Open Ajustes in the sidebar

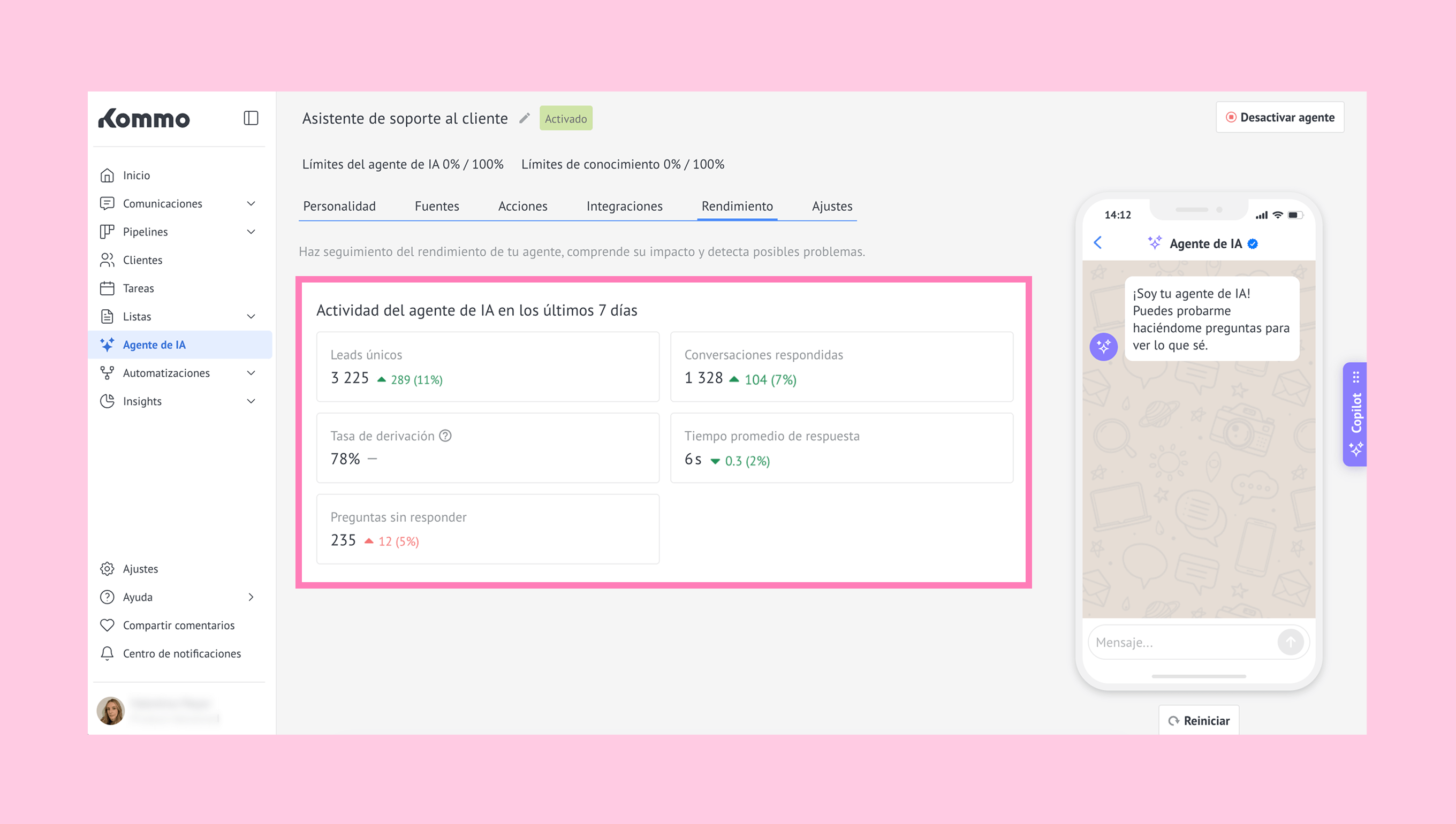(x=140, y=569)
